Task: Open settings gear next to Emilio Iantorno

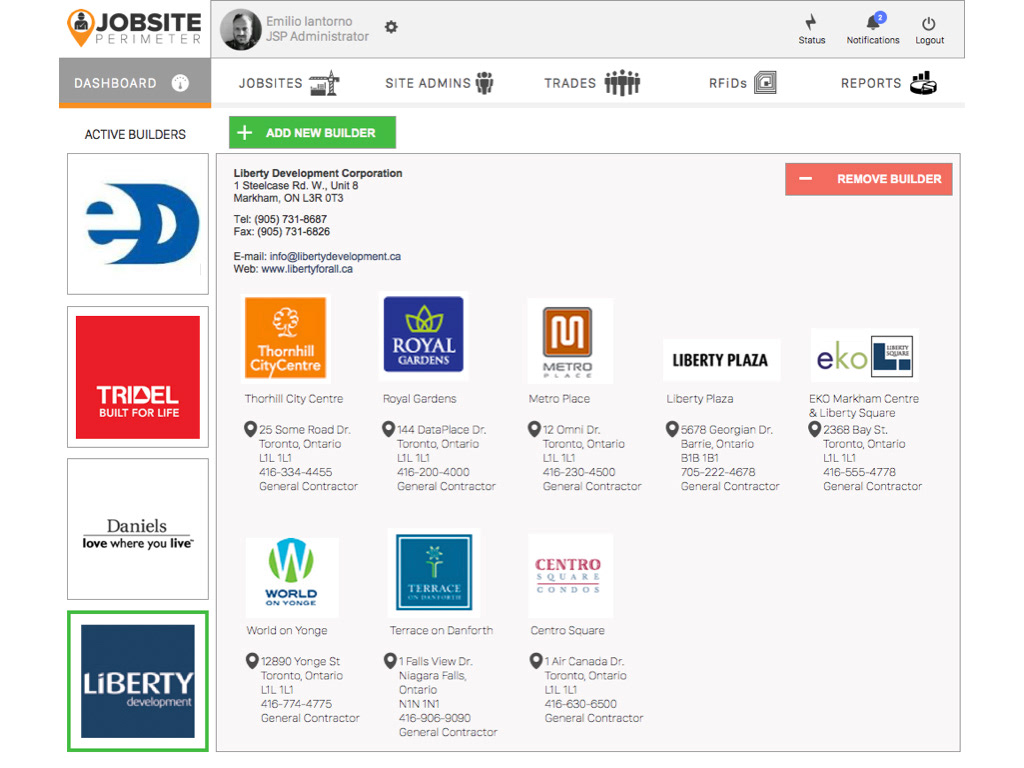Action: click(391, 27)
